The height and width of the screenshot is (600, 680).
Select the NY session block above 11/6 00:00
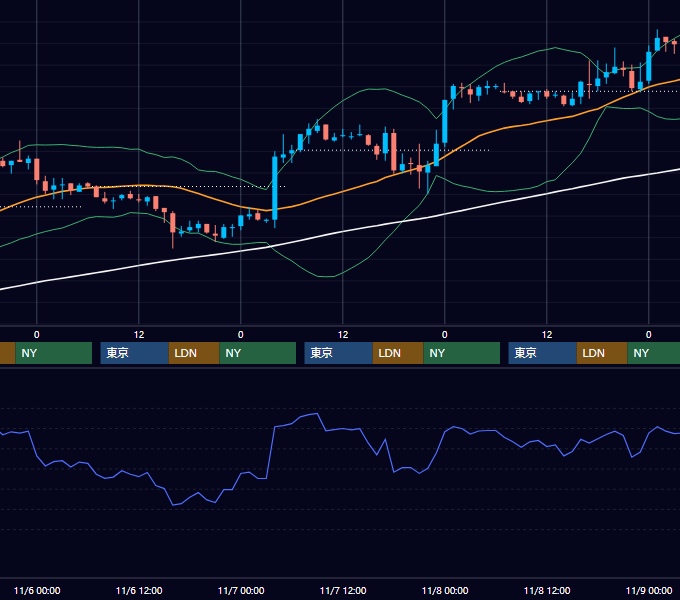pyautogui.click(x=54, y=353)
